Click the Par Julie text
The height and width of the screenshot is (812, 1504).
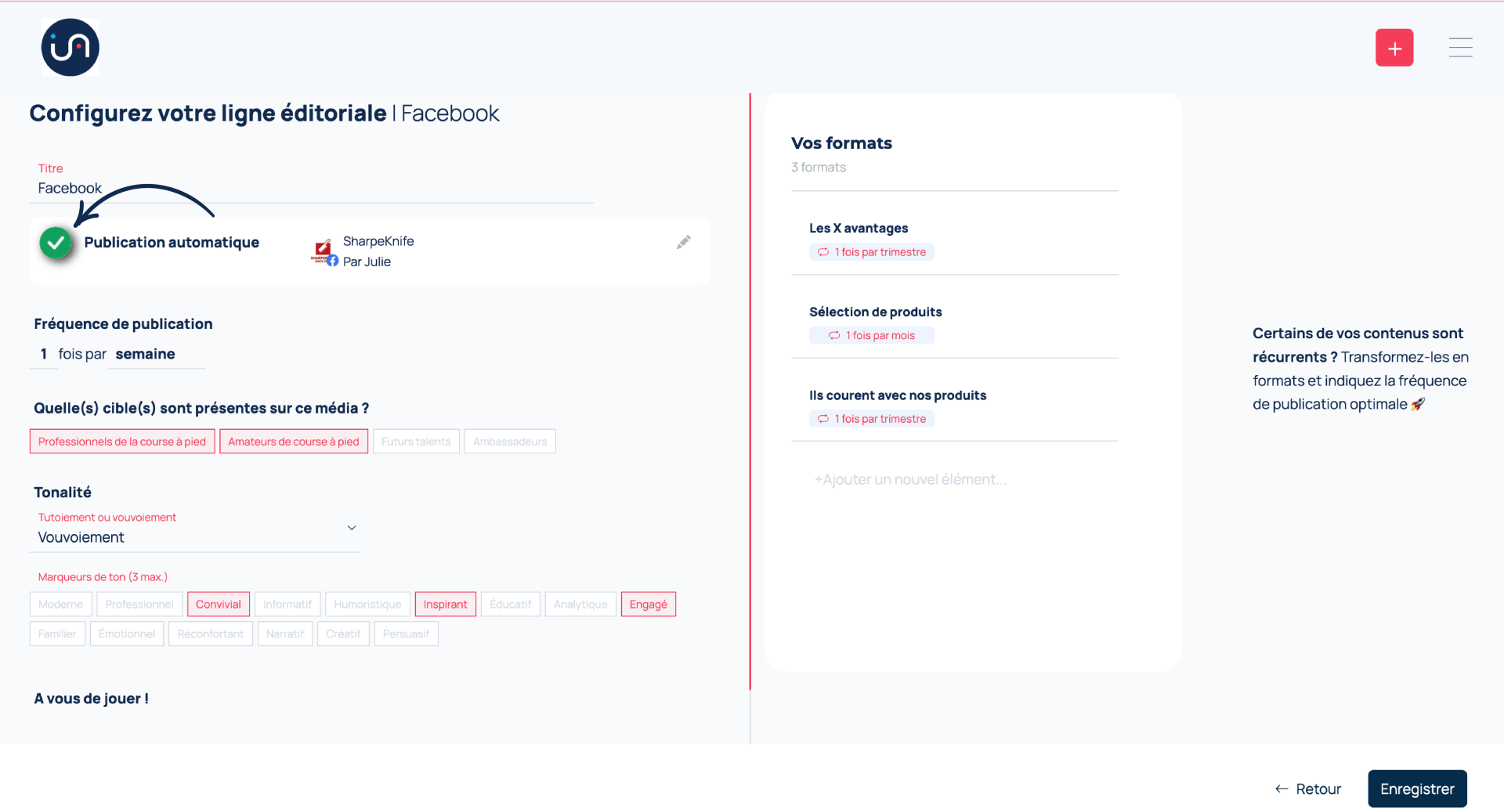[x=367, y=262]
